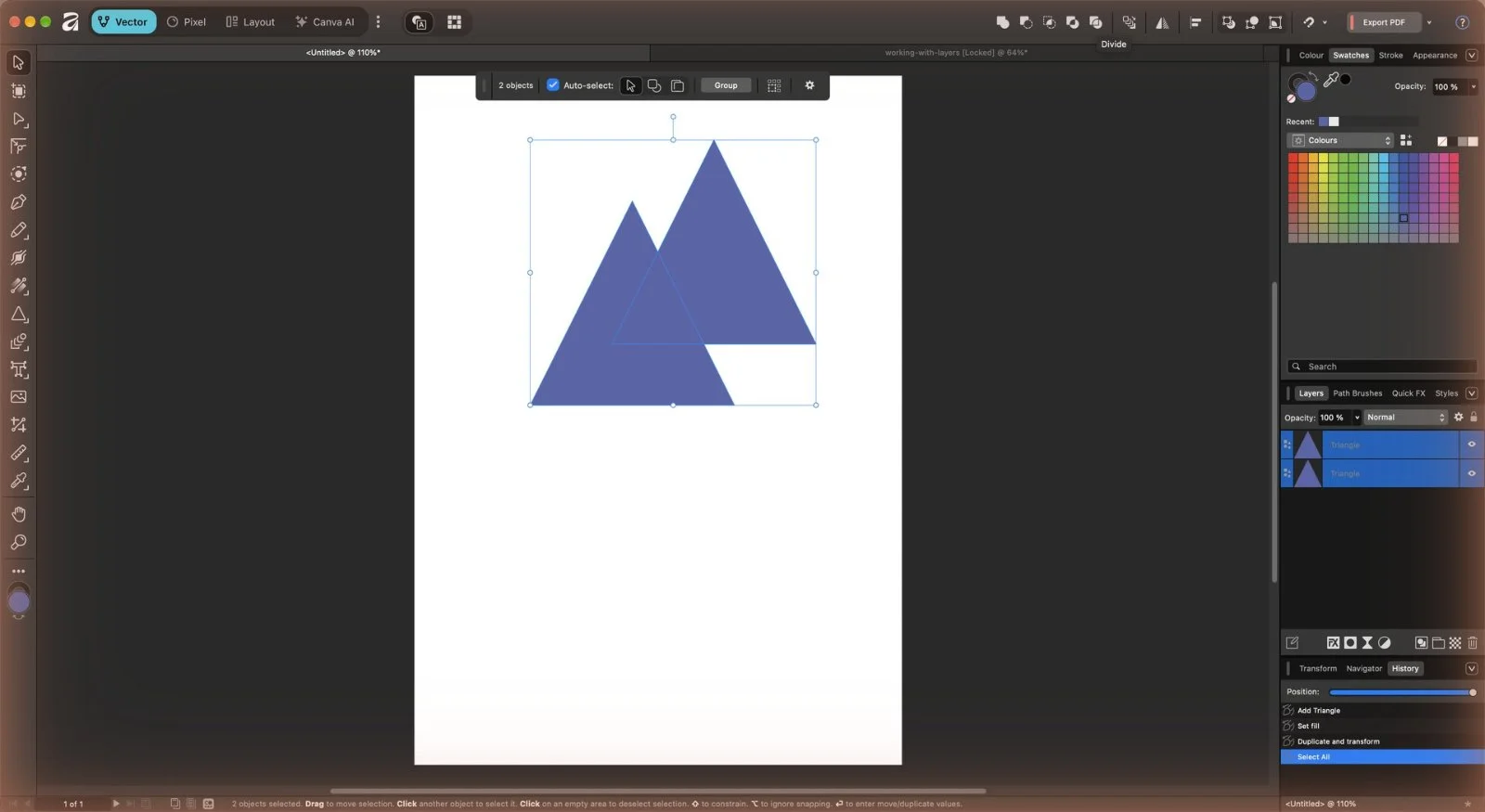This screenshot has height=812, width=1485.
Task: Click the Group button
Action: tap(726, 85)
